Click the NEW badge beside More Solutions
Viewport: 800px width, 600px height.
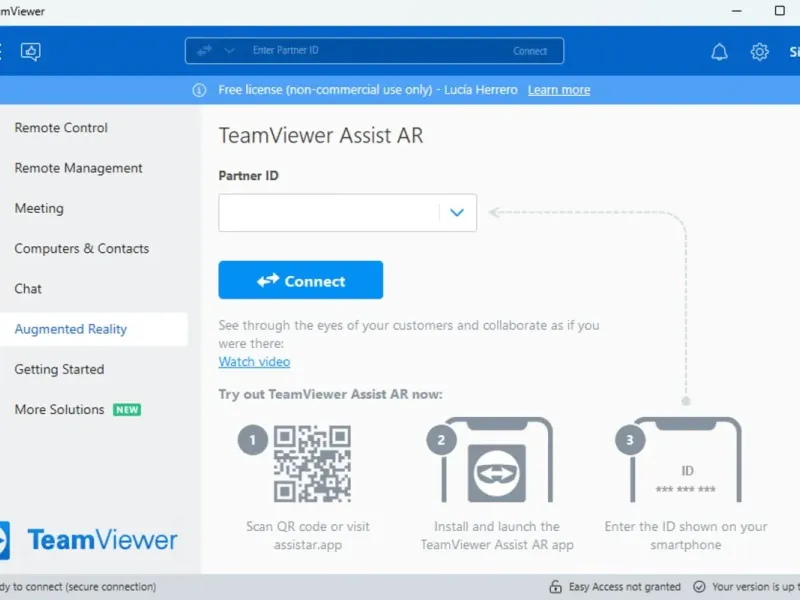click(x=127, y=410)
